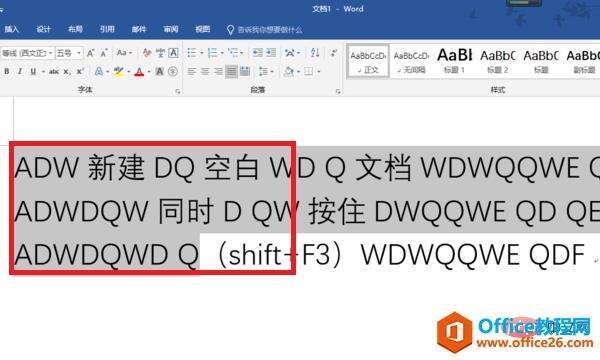The height and width of the screenshot is (360, 600).
Task: Sort the selected text A-Z
Action: tap(315, 53)
